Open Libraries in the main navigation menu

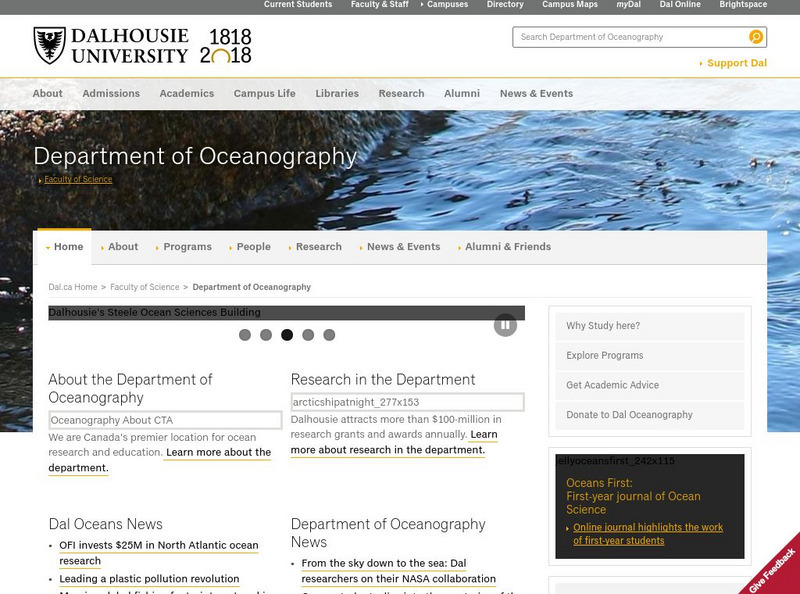coord(337,93)
